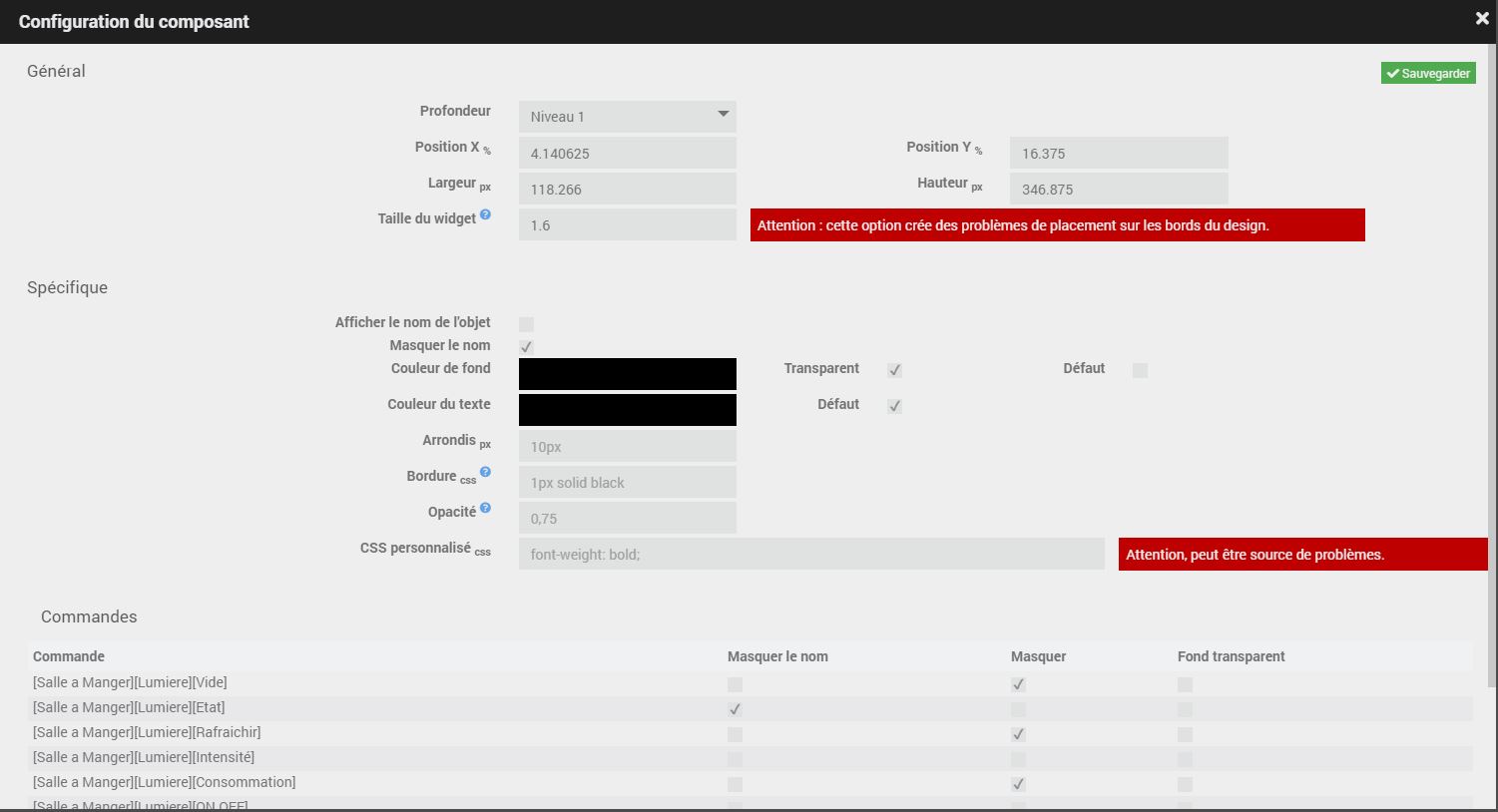Select the [Salle a Manger][Lumiere][Intensité] row text
Image resolution: width=1498 pixels, height=812 pixels.
(x=144, y=757)
